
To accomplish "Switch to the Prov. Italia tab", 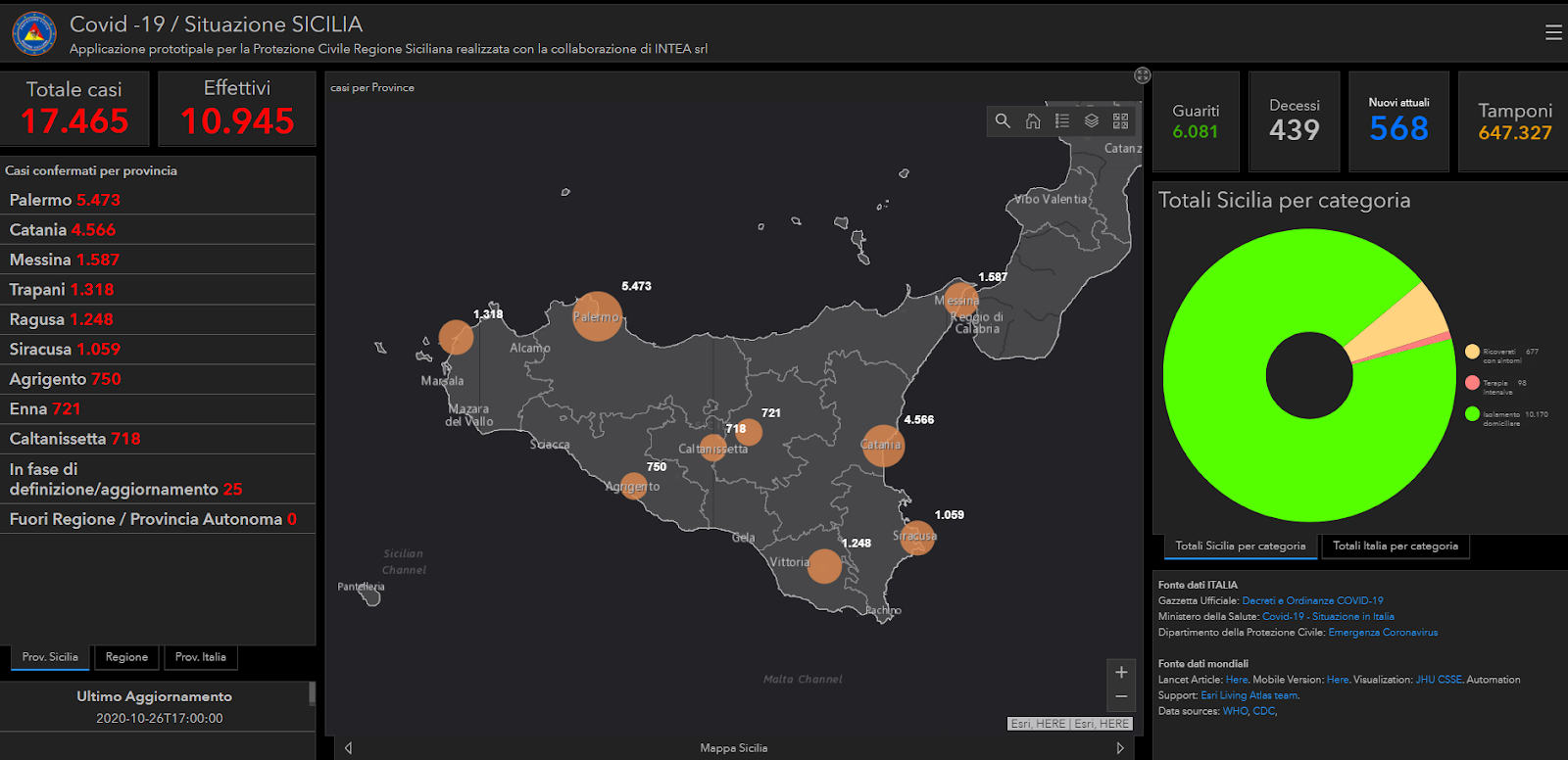I will coord(201,657).
